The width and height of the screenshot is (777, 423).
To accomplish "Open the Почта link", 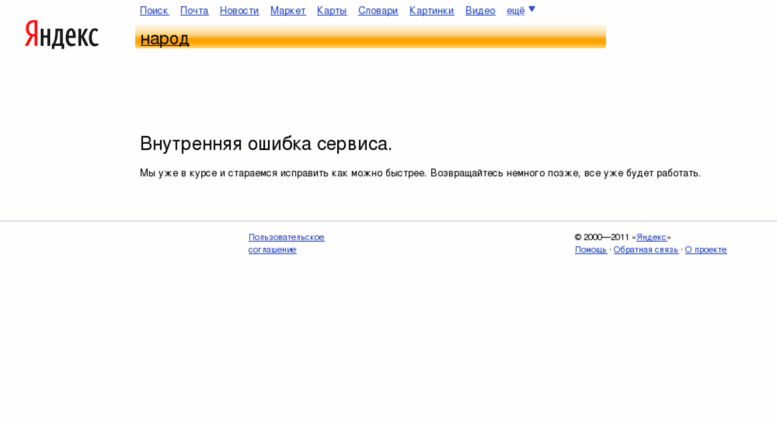I will point(194,11).
